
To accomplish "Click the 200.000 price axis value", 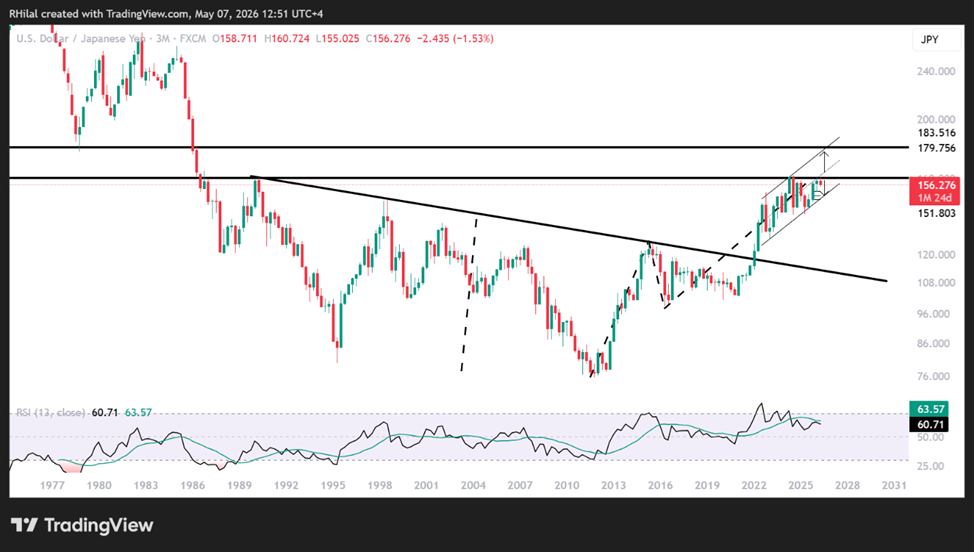I will (x=936, y=119).
